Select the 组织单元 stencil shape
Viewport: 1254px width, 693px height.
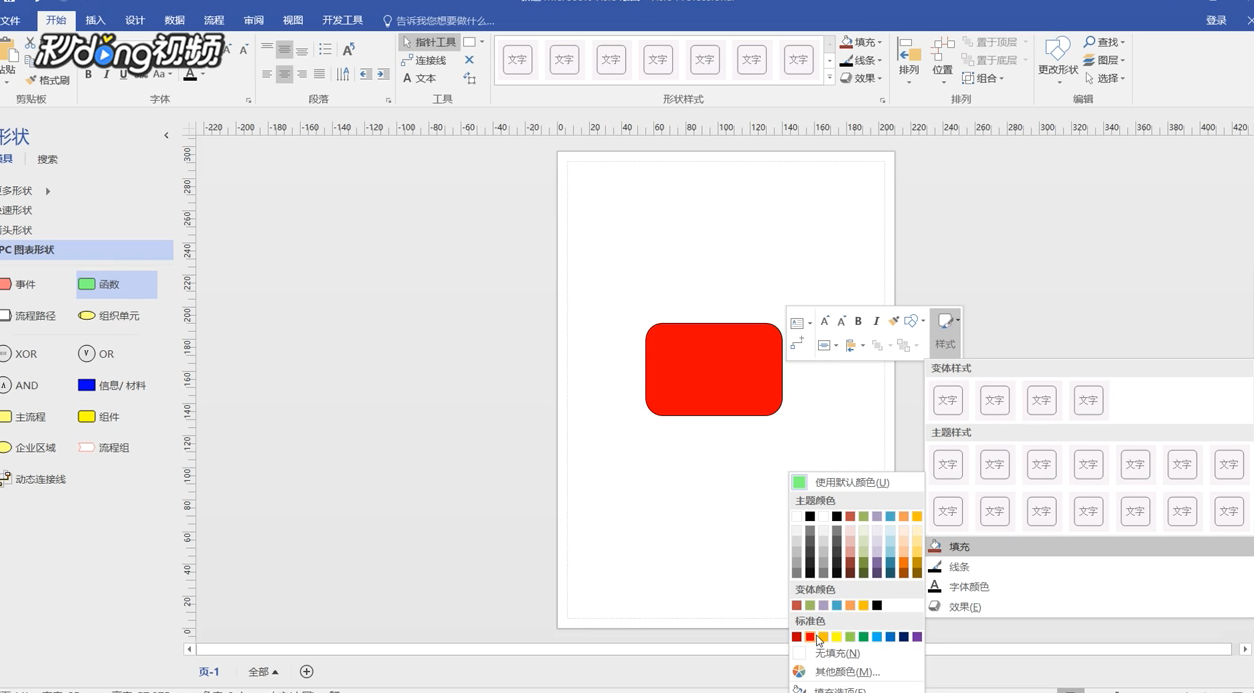(x=109, y=316)
